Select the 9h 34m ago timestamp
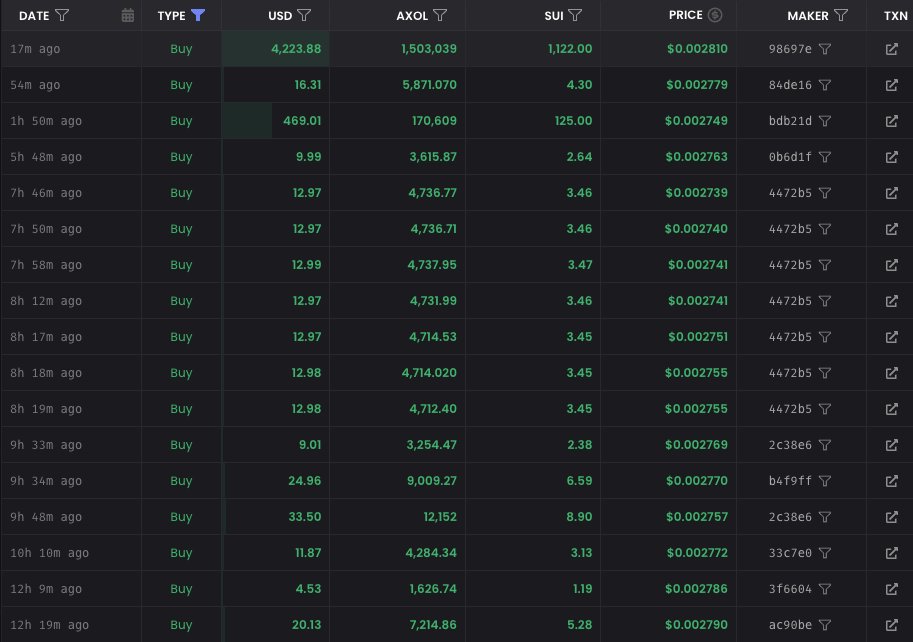This screenshot has height=642, width=913. (46, 481)
